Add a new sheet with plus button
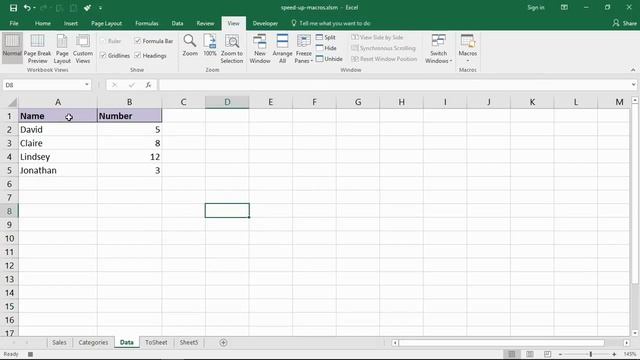Image resolution: width=640 pixels, height=360 pixels. coord(223,342)
